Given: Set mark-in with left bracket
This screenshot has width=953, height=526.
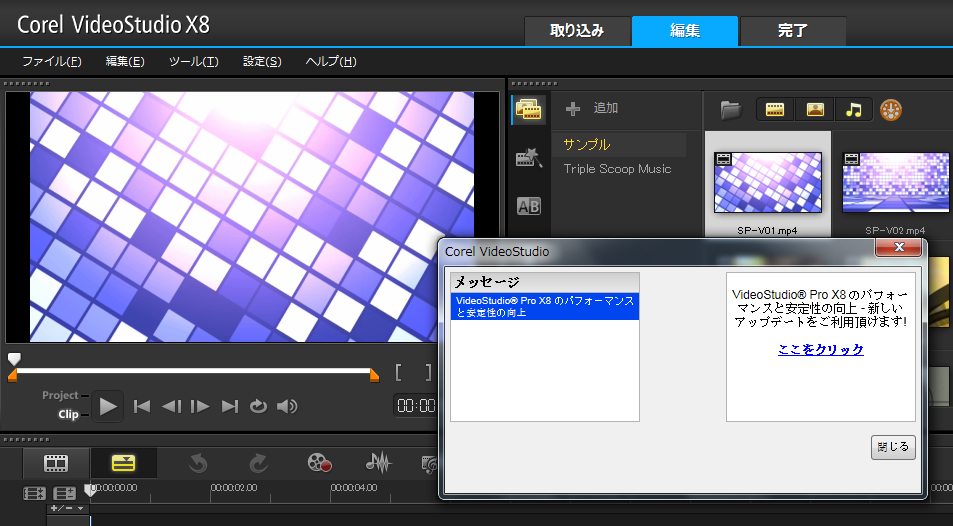Looking at the screenshot, I should pos(398,372).
